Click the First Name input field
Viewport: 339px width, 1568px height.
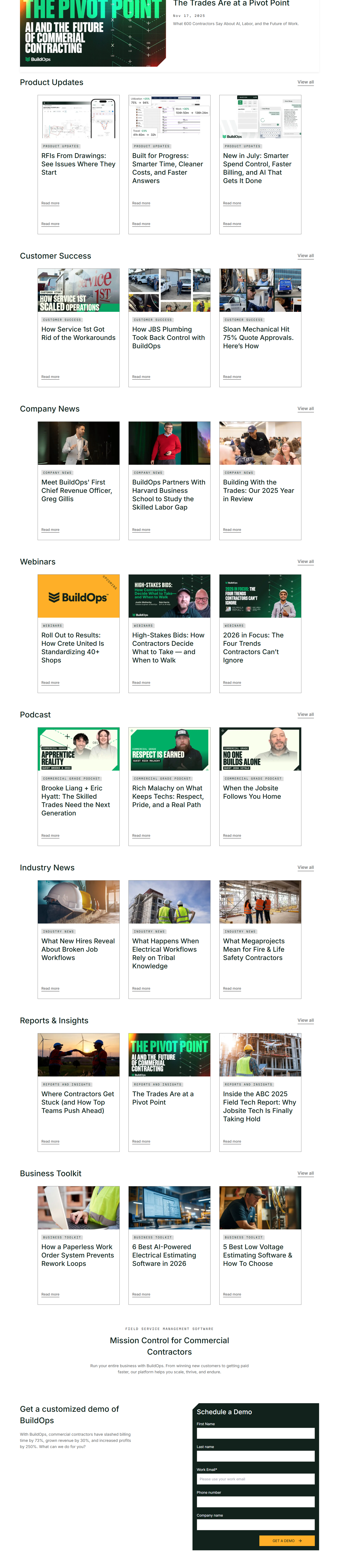coord(255,1434)
